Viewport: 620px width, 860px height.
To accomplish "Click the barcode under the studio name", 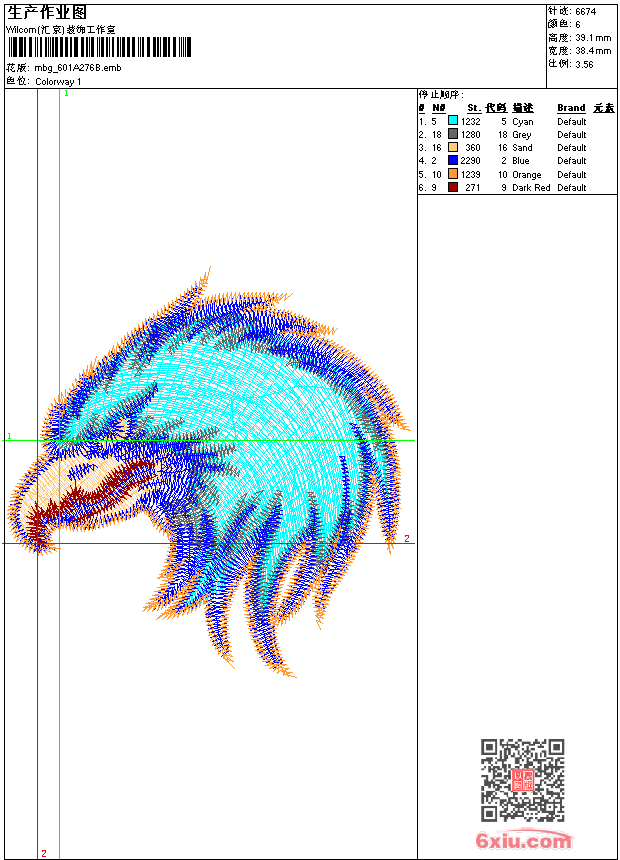I will [x=98, y=48].
